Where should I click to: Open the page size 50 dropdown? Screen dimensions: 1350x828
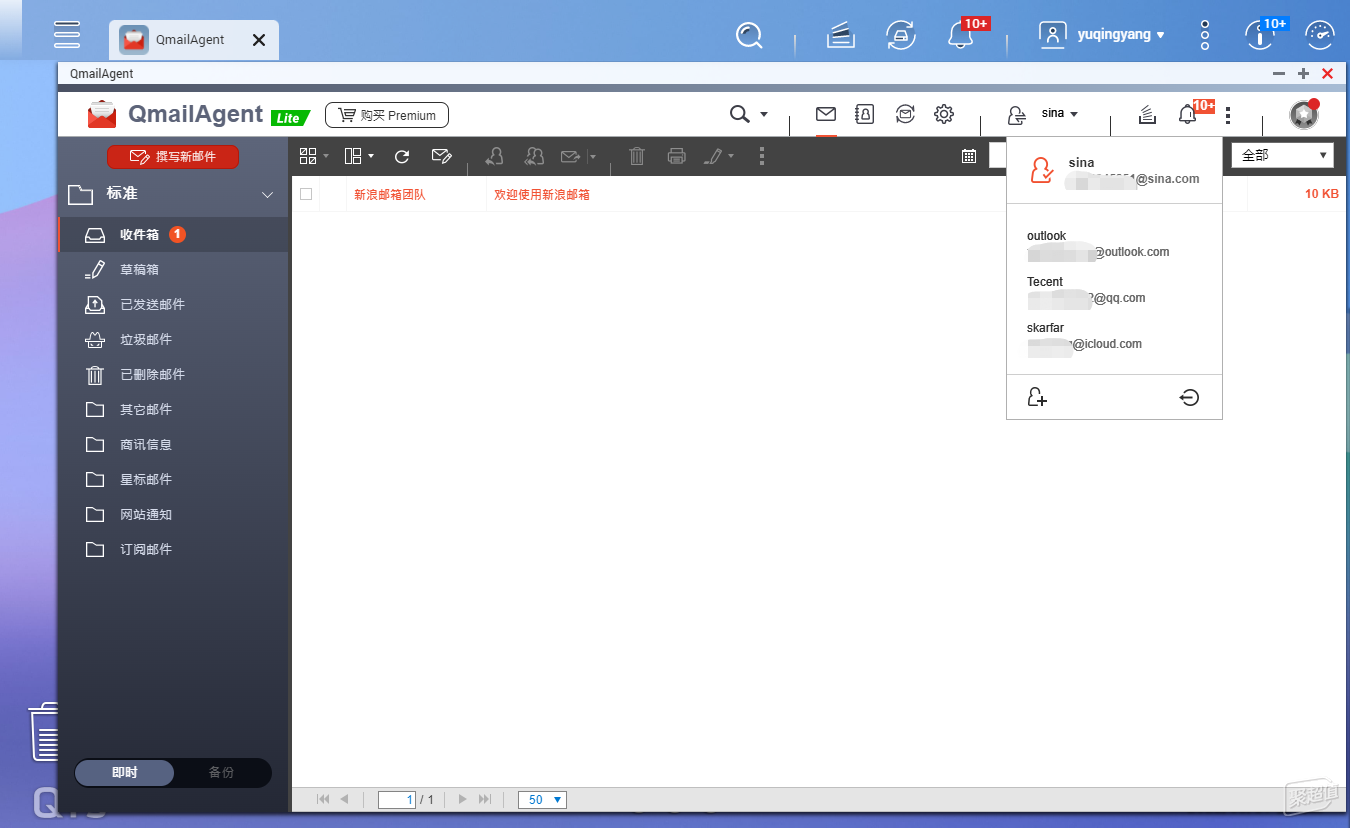542,799
